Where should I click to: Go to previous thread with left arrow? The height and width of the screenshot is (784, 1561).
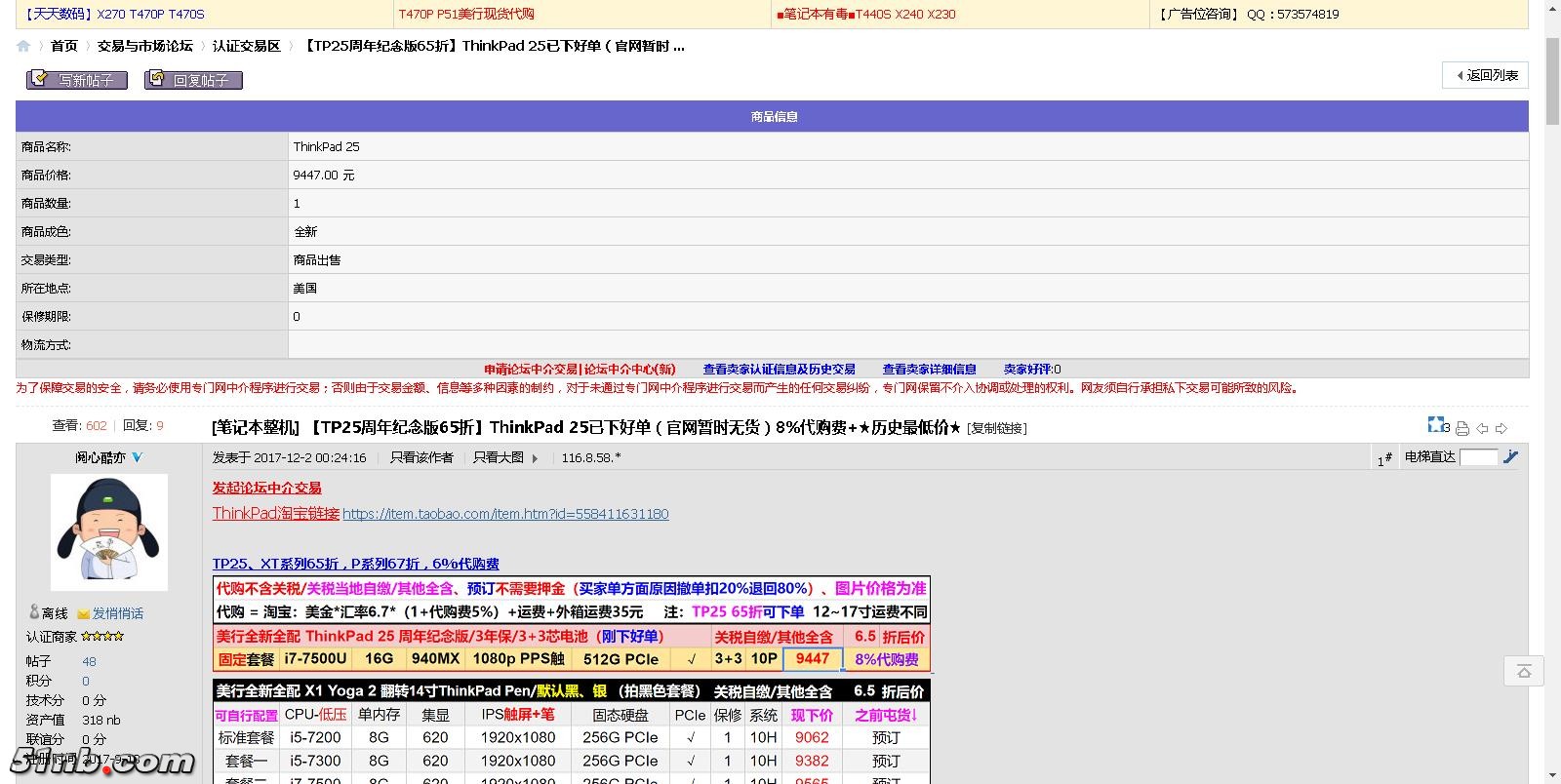pyautogui.click(x=1482, y=428)
